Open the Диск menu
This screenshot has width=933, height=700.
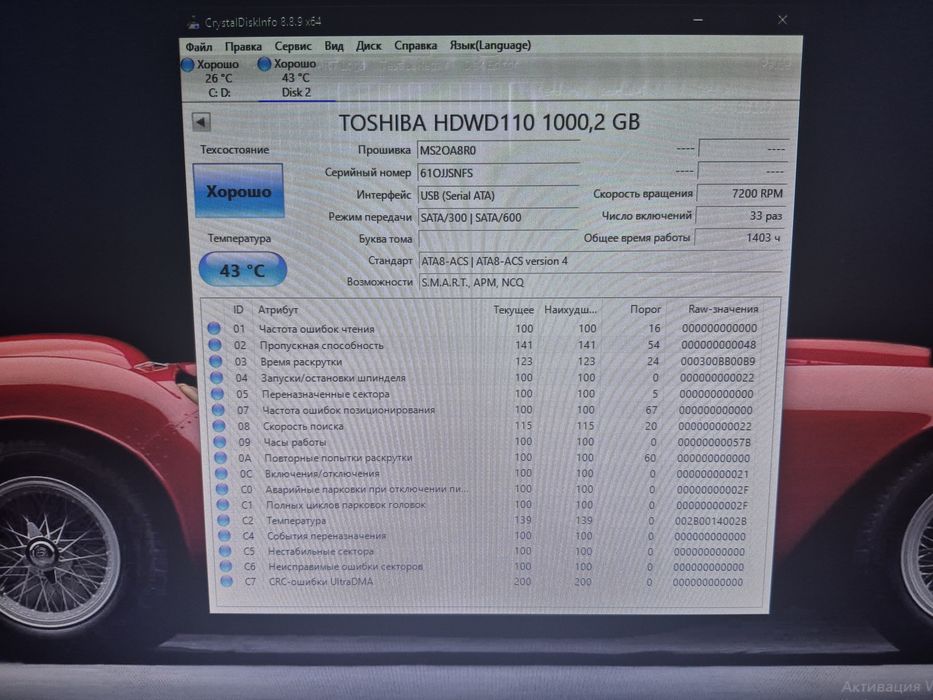click(368, 45)
